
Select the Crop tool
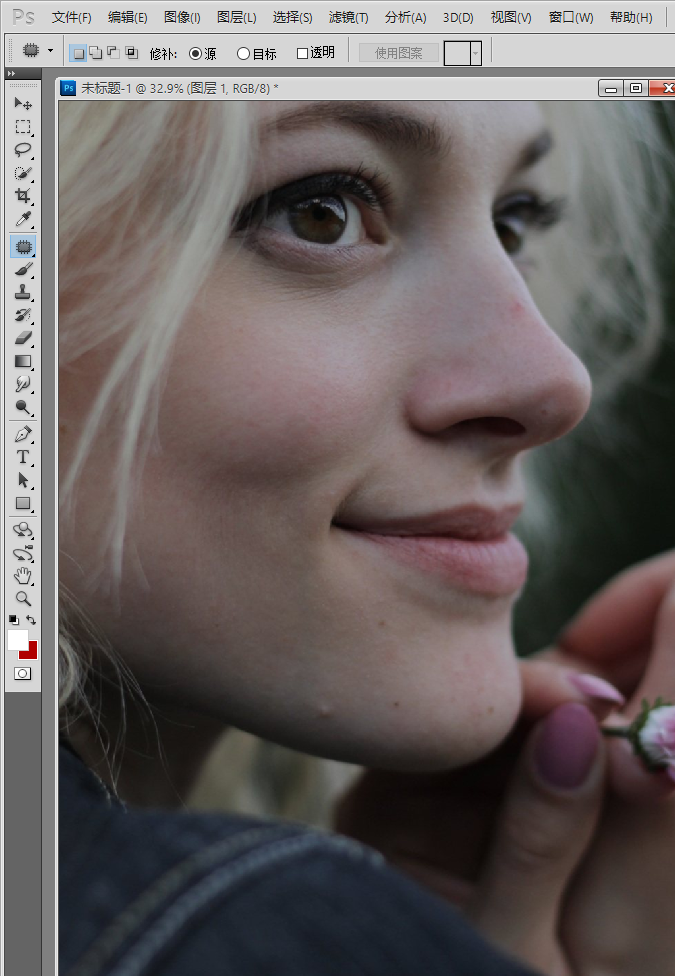23,197
